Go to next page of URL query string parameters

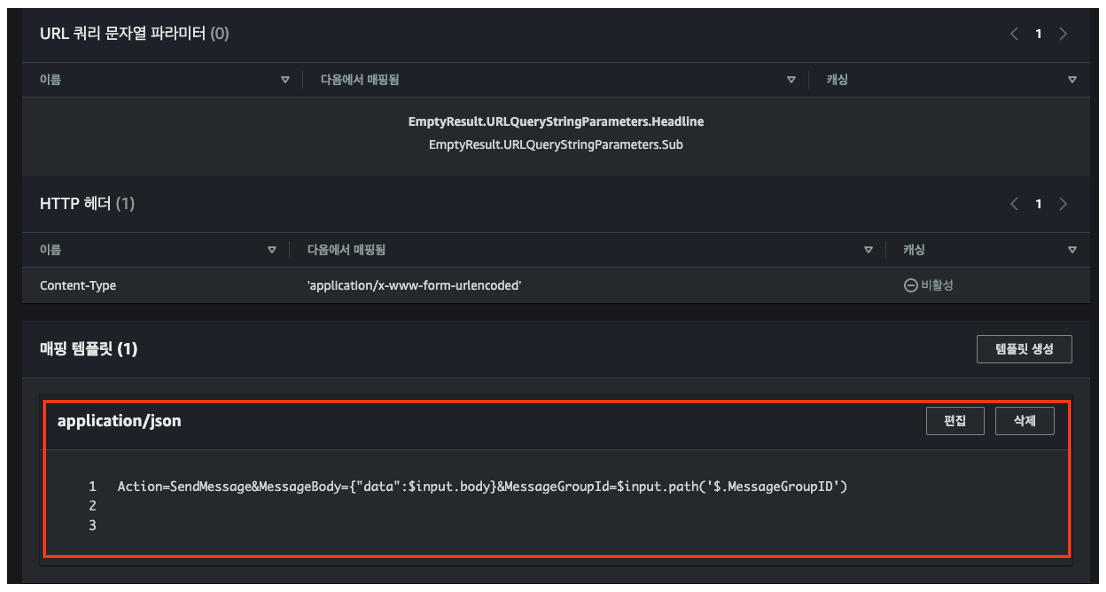[x=1063, y=34]
